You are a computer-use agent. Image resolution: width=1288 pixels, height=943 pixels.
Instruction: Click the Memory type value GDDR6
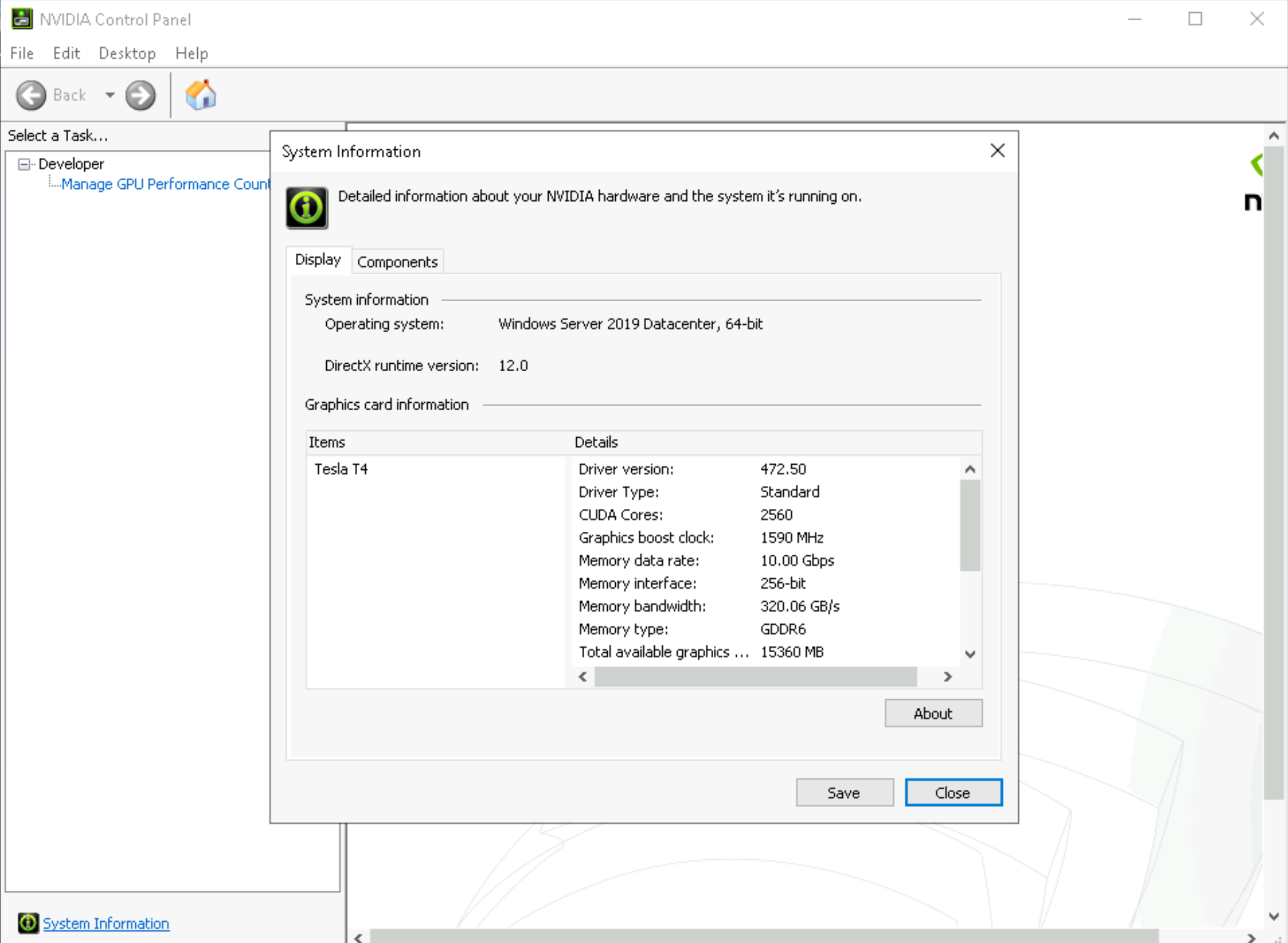click(783, 629)
